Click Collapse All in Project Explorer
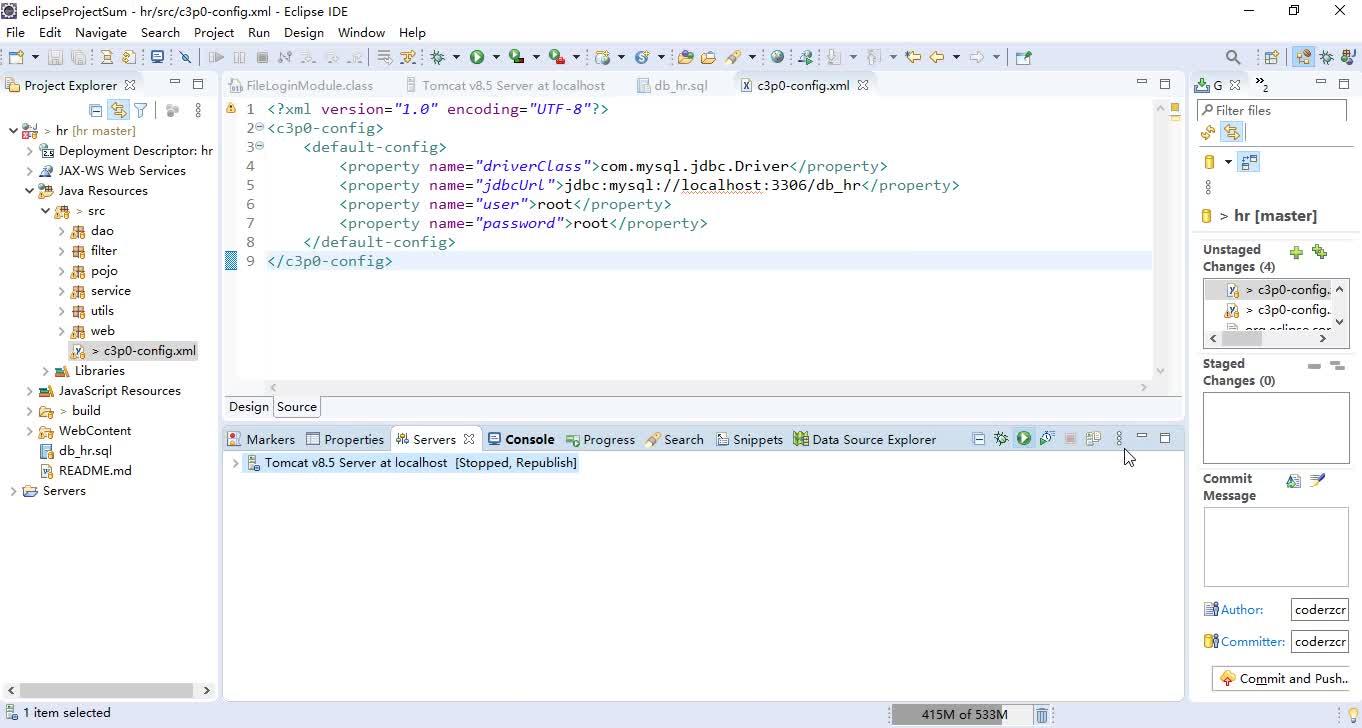The image size is (1362, 728). pyautogui.click(x=96, y=110)
